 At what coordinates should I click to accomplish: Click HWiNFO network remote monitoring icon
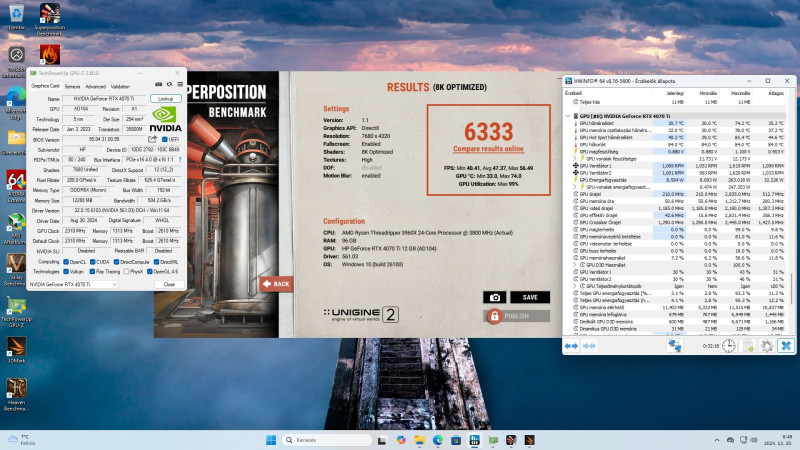coord(675,346)
